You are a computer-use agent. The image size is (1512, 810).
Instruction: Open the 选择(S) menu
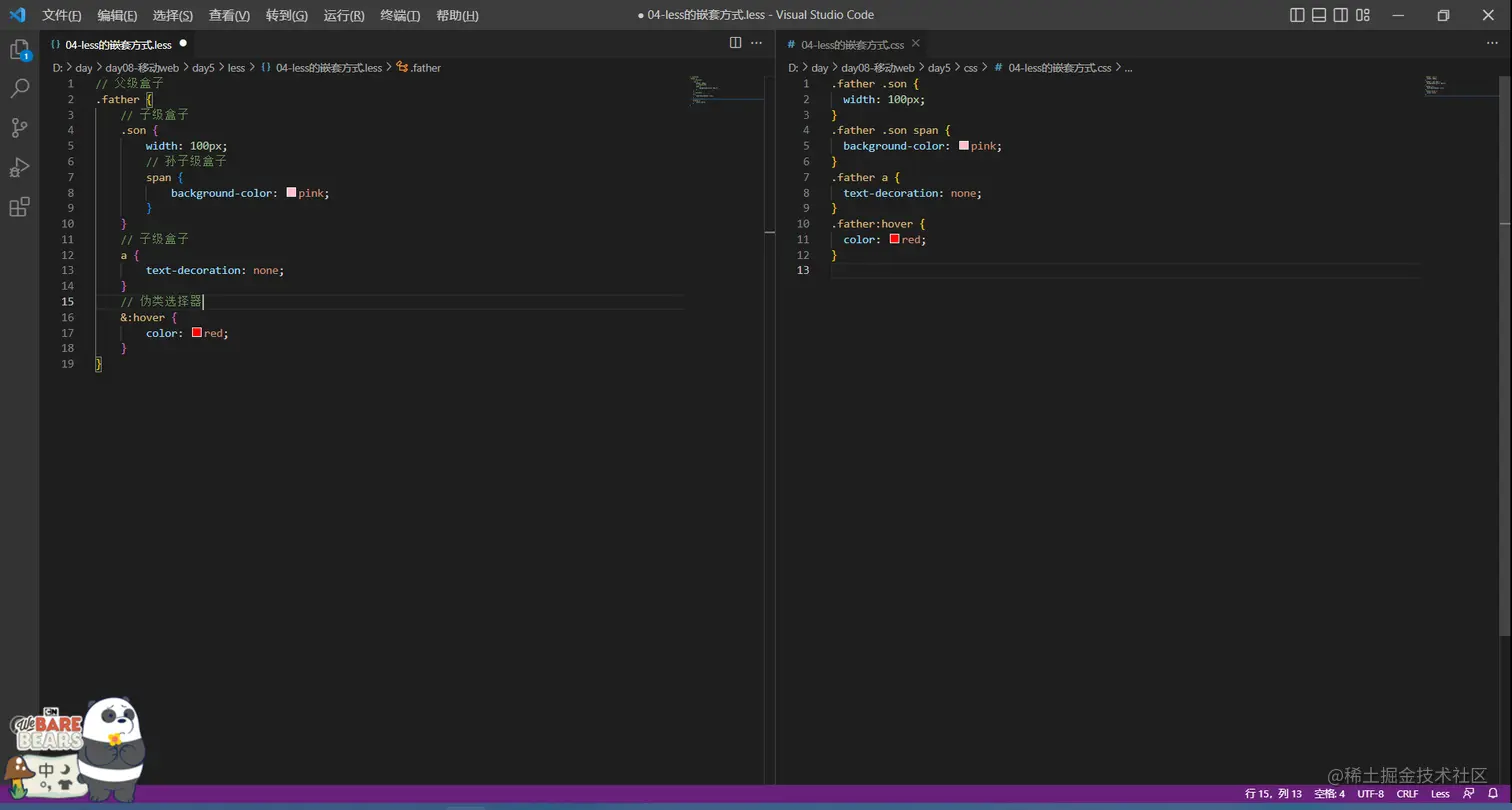(x=173, y=15)
